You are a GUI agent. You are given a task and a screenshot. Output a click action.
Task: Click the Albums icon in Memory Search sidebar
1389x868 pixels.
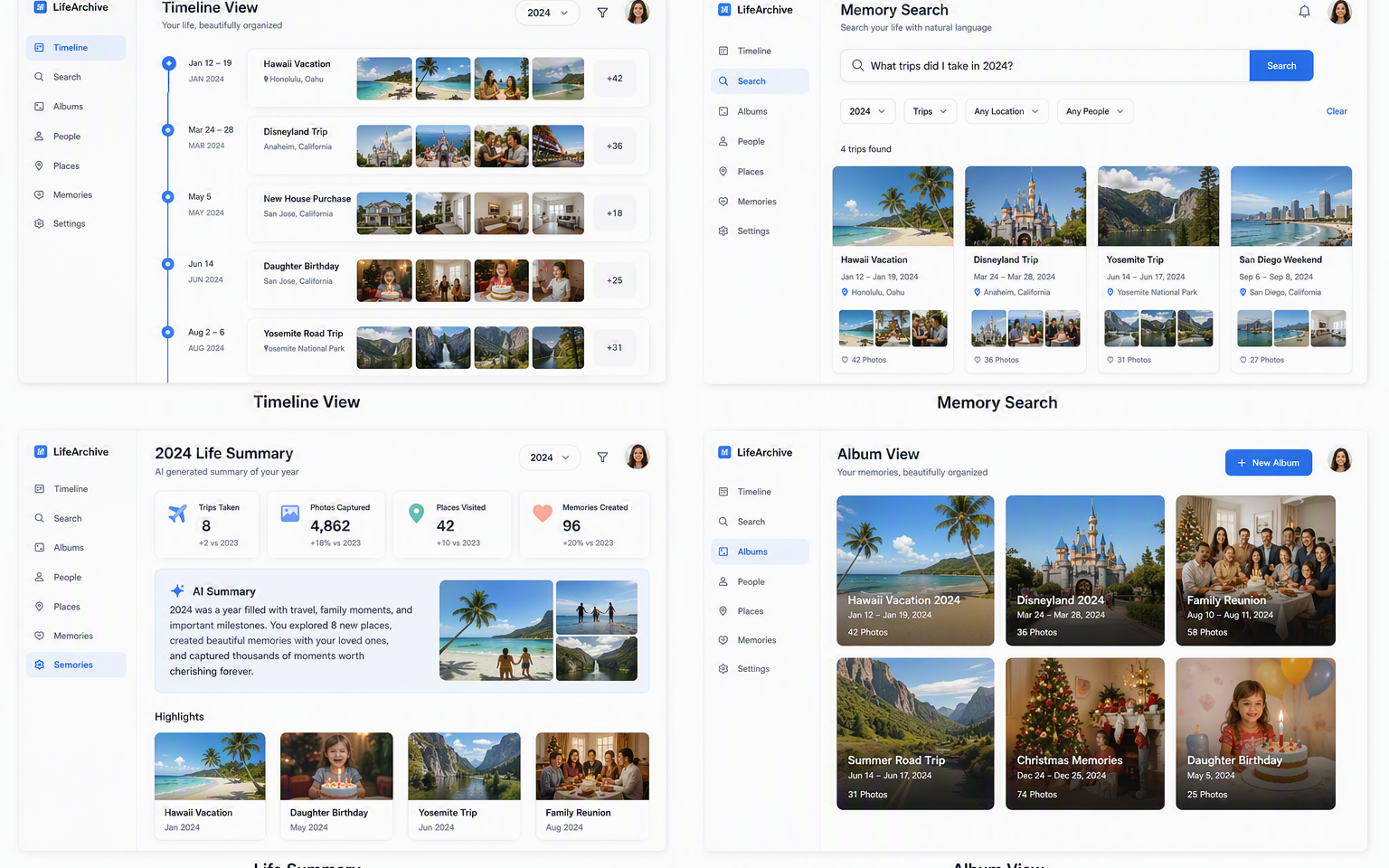(723, 111)
